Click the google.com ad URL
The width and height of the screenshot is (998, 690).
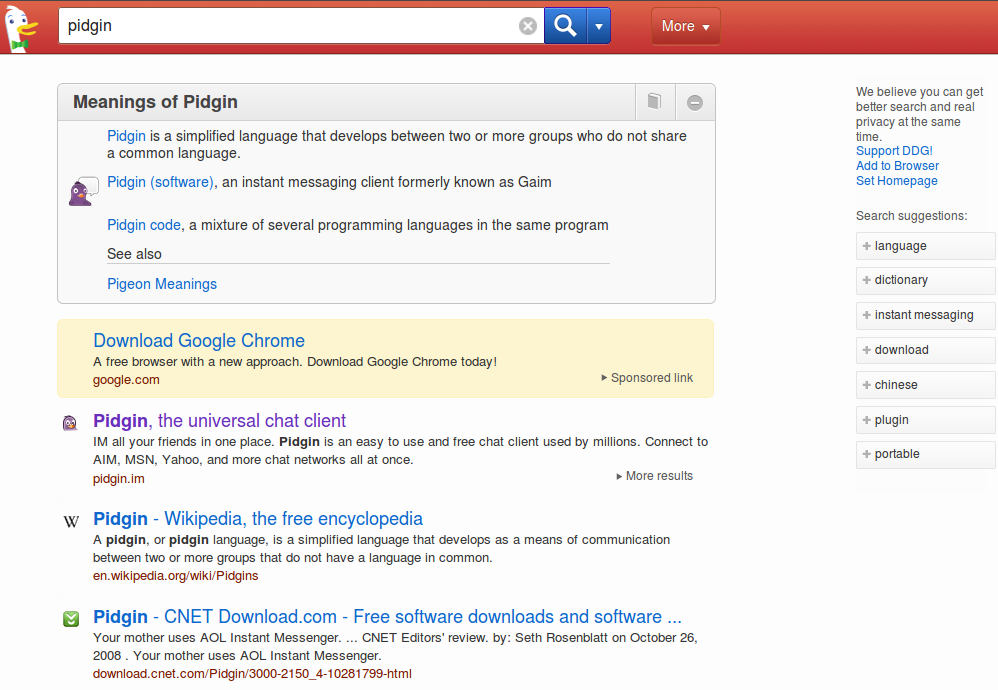pos(126,380)
